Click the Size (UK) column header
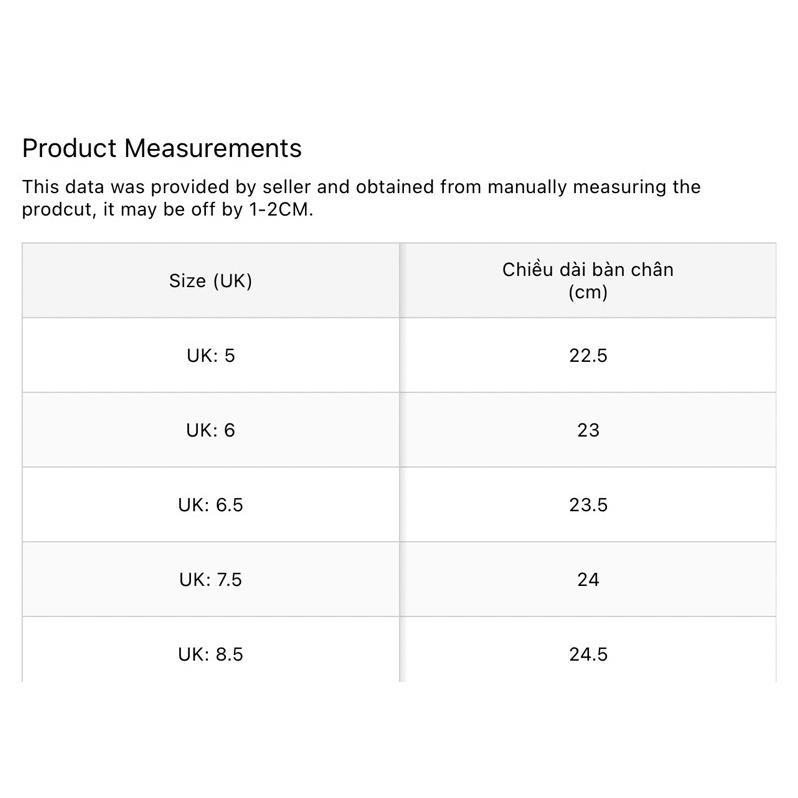Image resolution: width=798 pixels, height=798 pixels. click(x=211, y=280)
